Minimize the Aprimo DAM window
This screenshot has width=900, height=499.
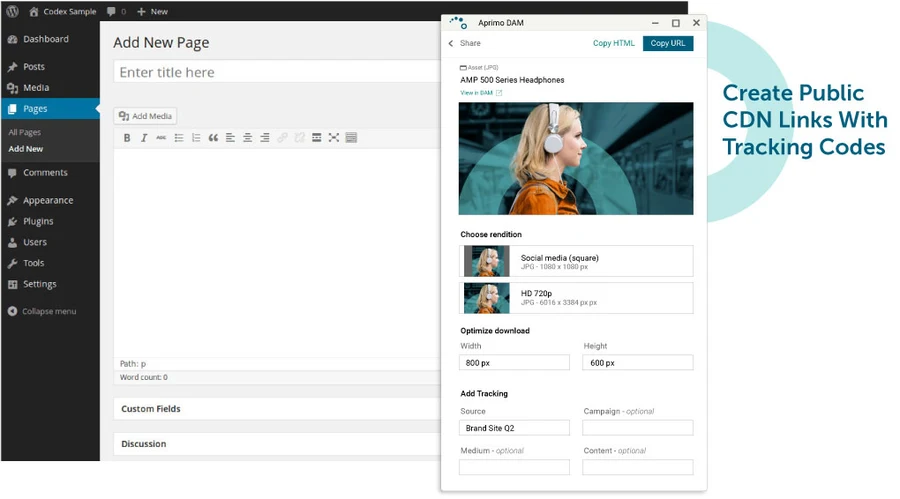pyautogui.click(x=655, y=23)
